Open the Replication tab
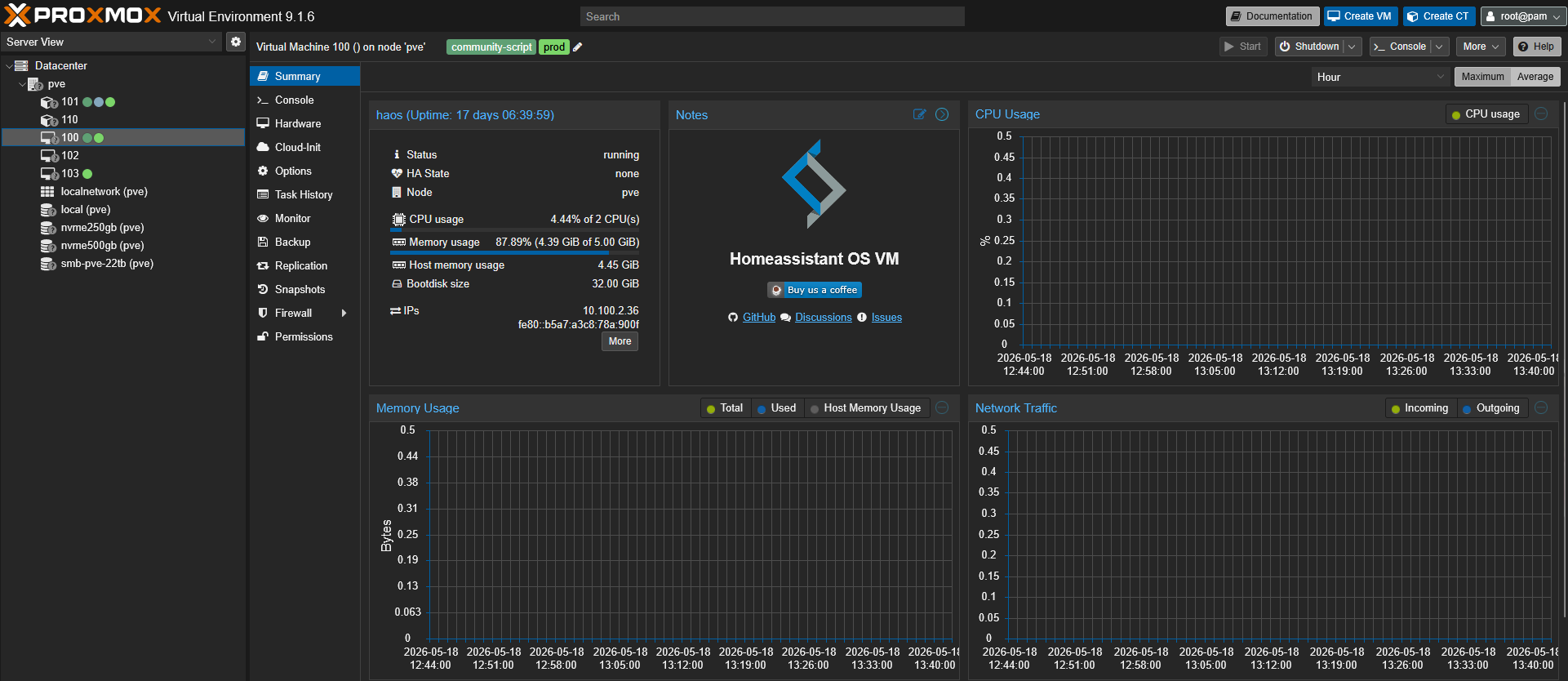 coord(304,265)
